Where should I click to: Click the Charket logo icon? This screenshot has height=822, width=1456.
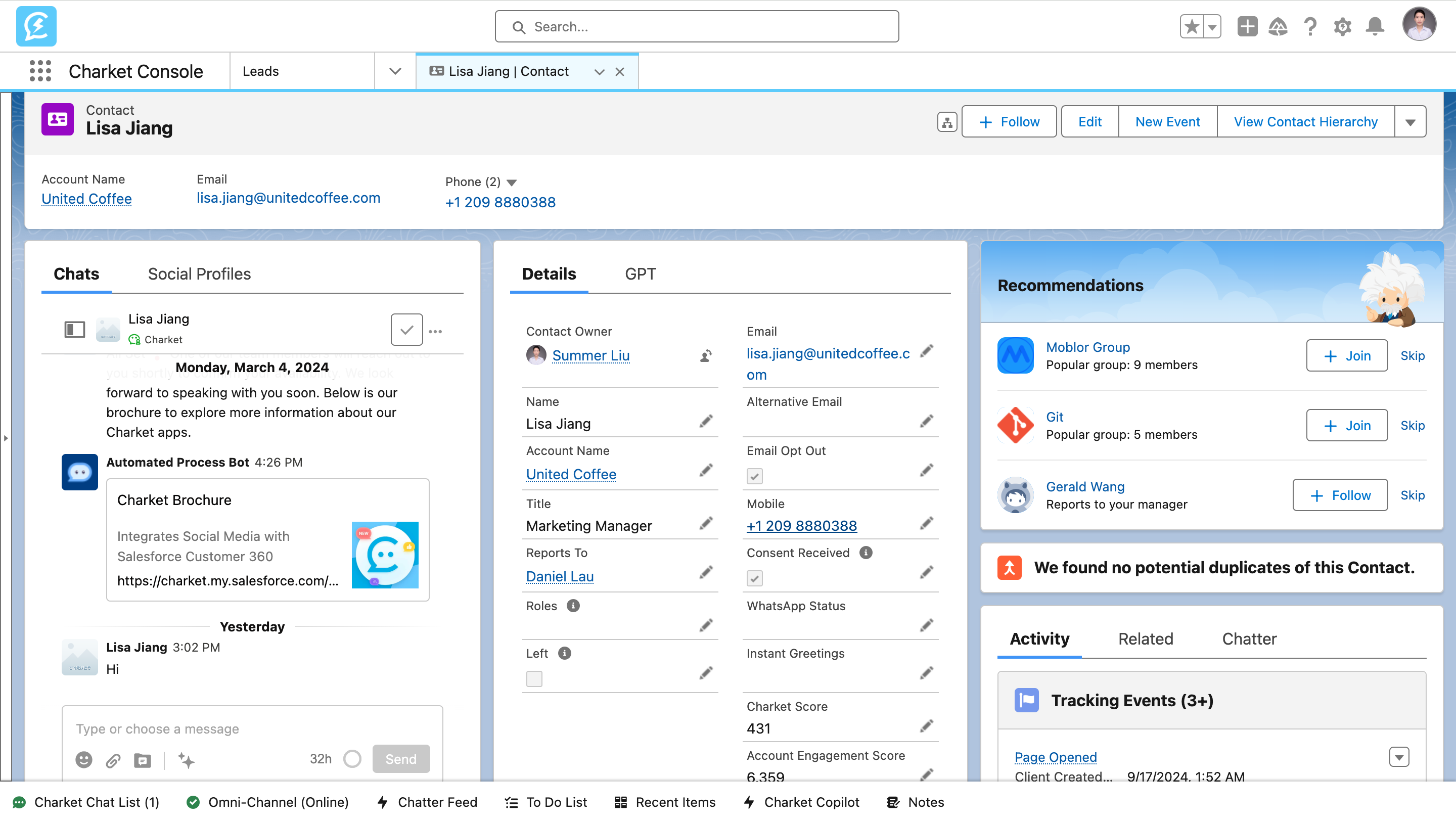[x=36, y=26]
